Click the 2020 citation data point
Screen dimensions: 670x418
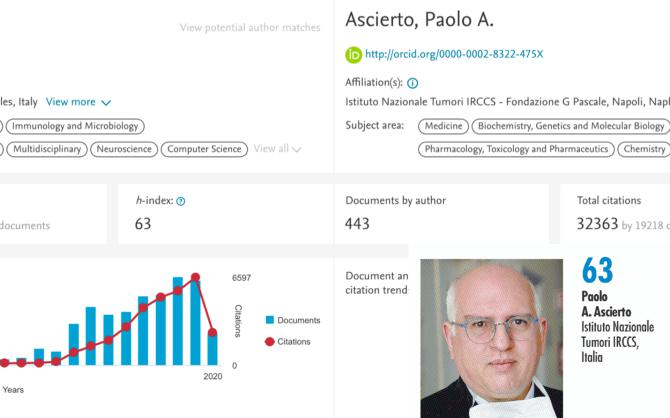[212, 332]
